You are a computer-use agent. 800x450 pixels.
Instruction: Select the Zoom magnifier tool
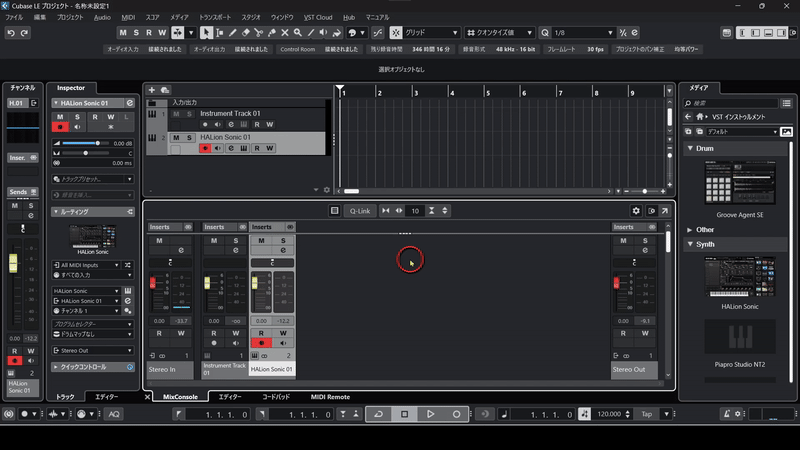tap(297, 33)
